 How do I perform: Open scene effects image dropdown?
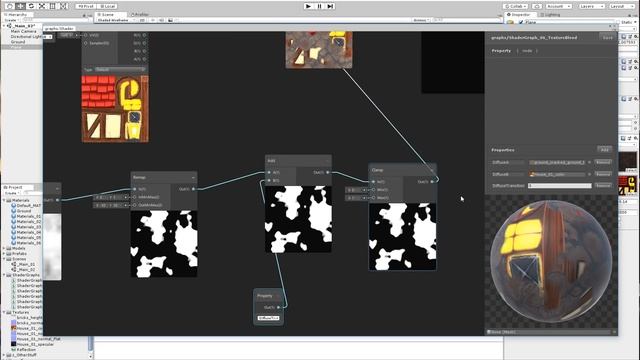pos(171,20)
